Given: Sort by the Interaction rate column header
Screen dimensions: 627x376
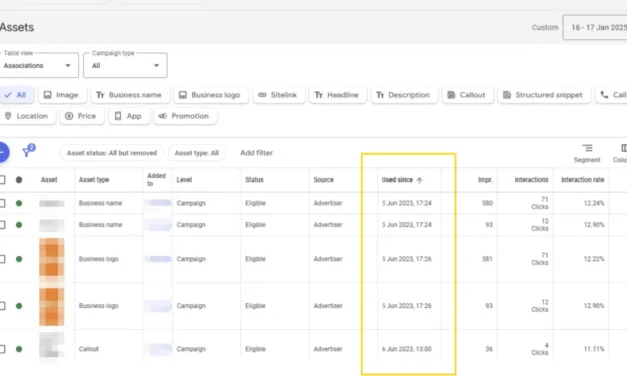Looking at the screenshot, I should (x=583, y=180).
